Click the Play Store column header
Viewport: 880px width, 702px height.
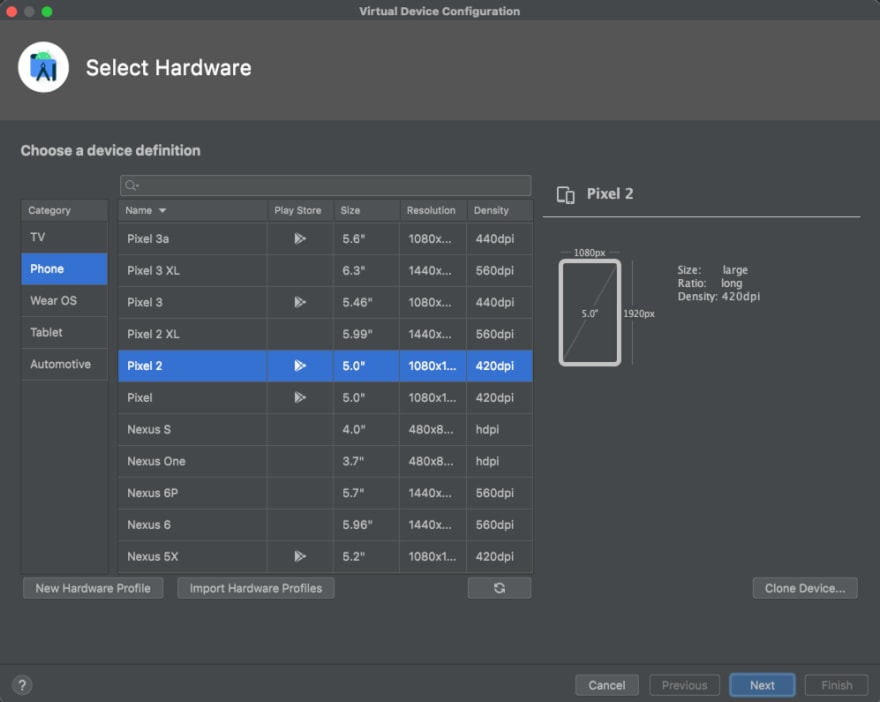click(x=300, y=210)
